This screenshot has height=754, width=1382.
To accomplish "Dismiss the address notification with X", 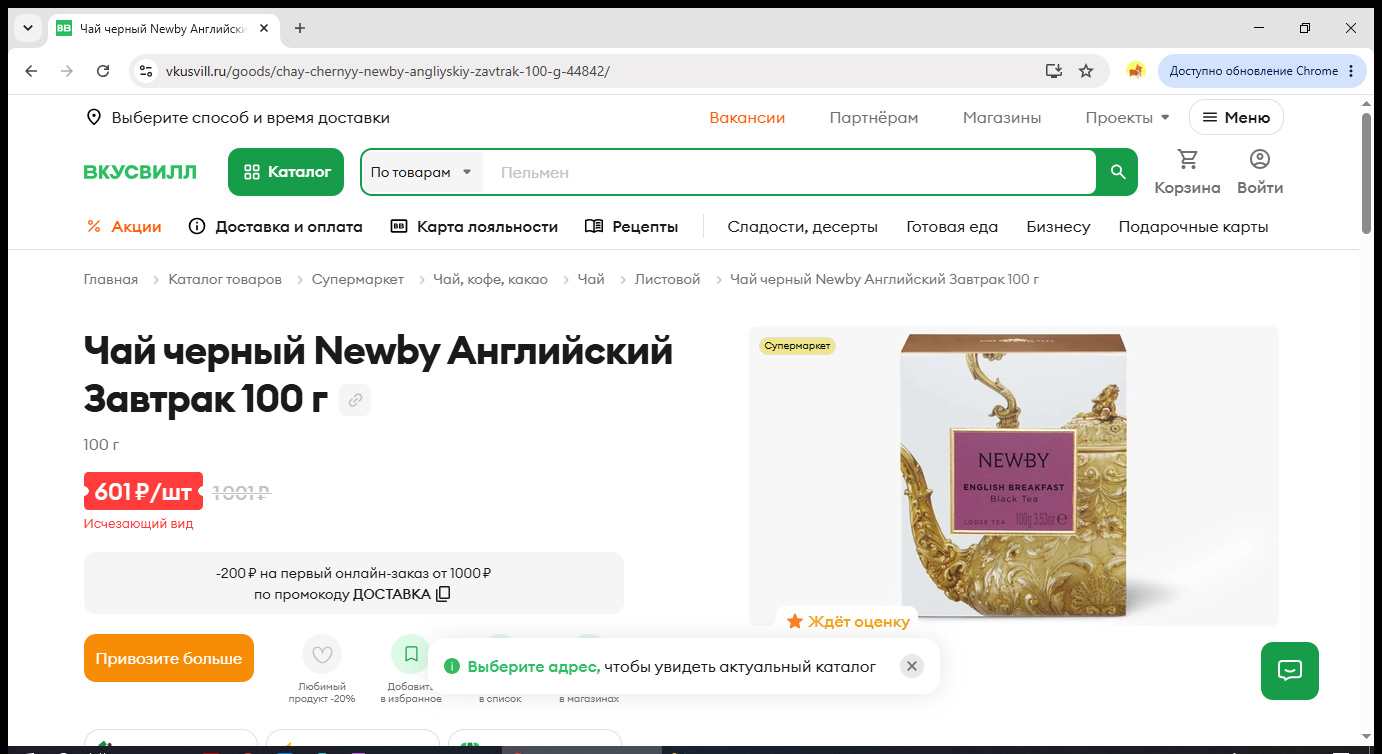I will [911, 666].
